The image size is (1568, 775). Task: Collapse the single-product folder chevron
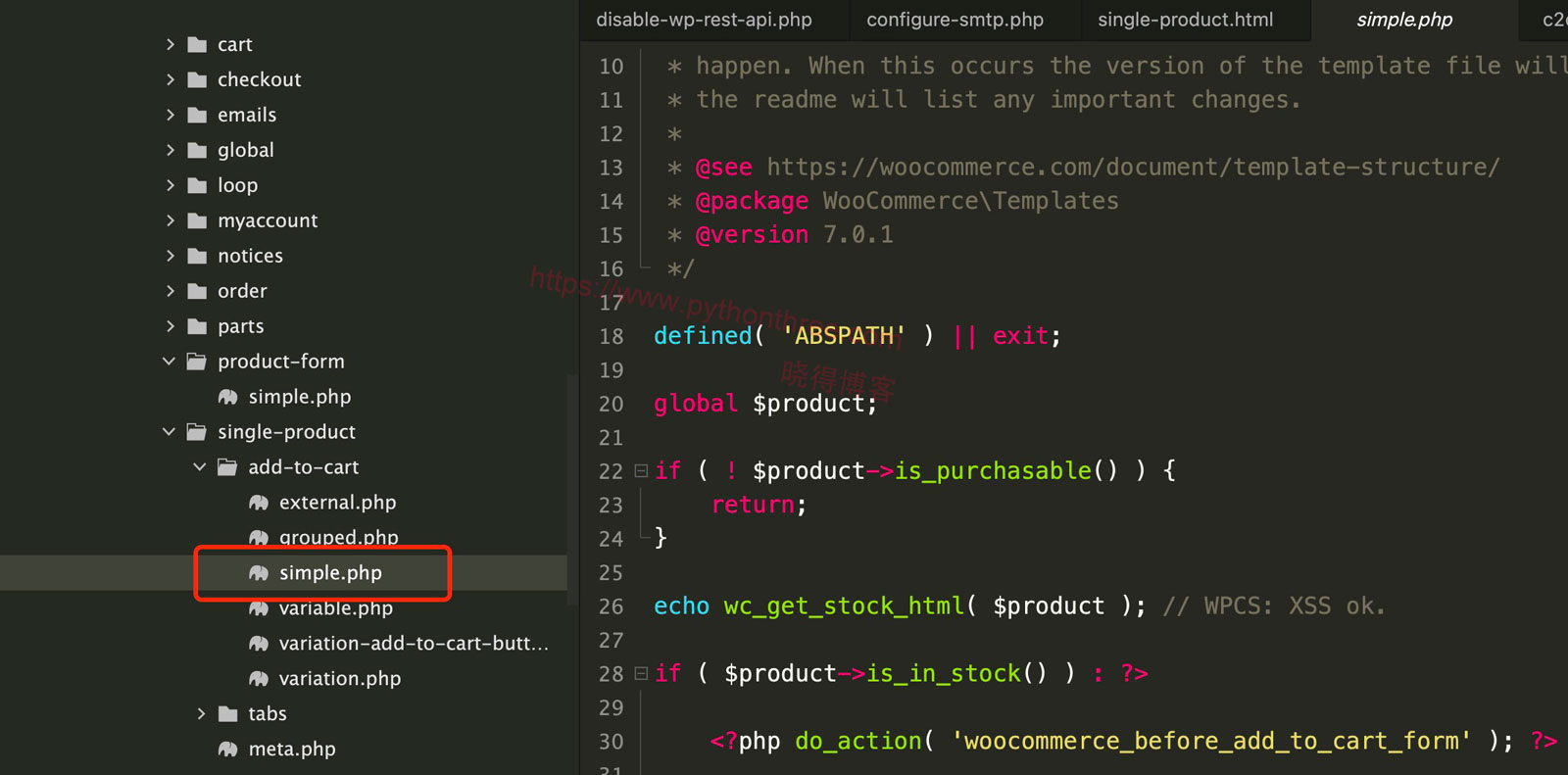tap(170, 432)
